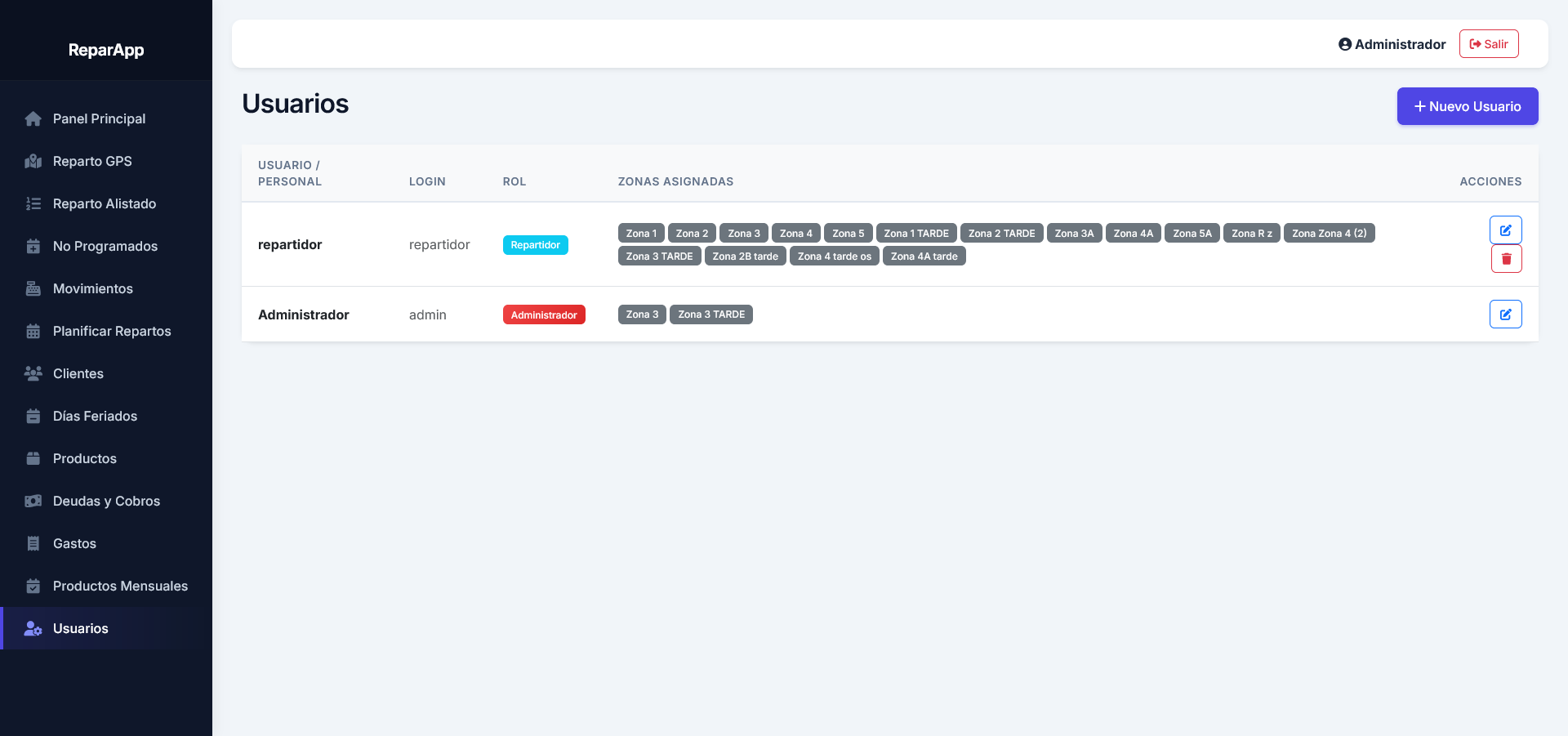1568x736 pixels.
Task: Click the Zona 1 TARDE tag
Action: [916, 234]
